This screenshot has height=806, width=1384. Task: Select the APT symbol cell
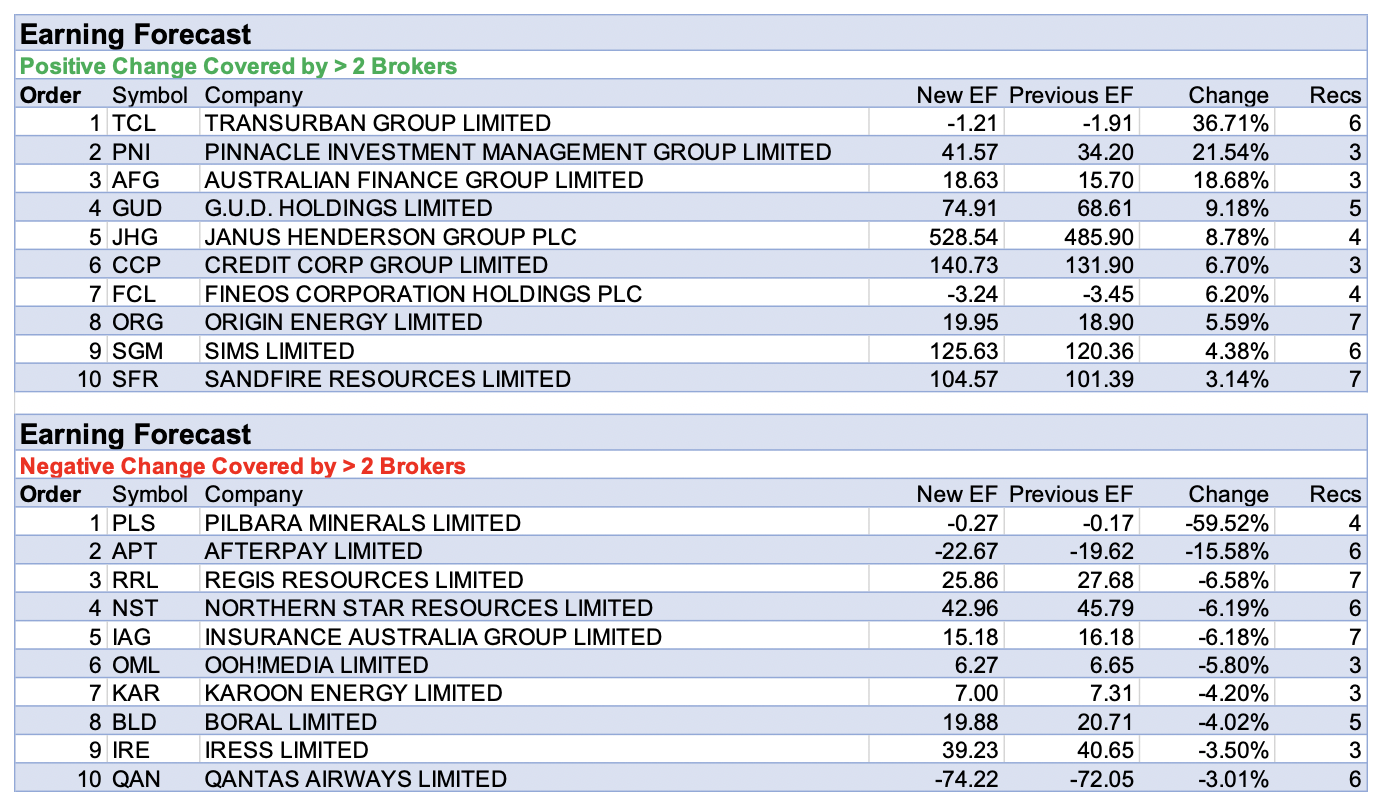(x=135, y=551)
